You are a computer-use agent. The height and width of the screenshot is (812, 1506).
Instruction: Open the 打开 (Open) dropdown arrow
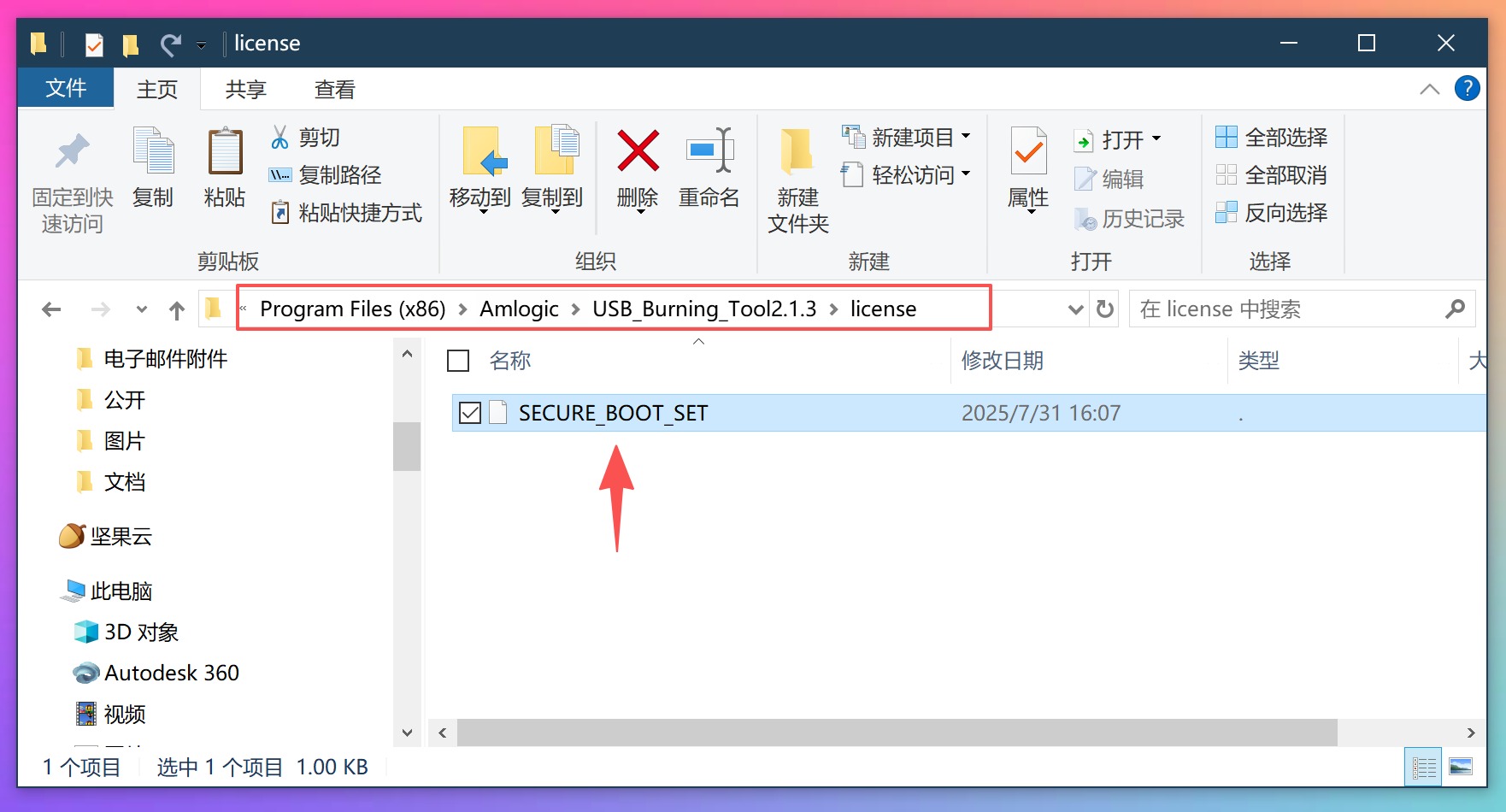1156,138
